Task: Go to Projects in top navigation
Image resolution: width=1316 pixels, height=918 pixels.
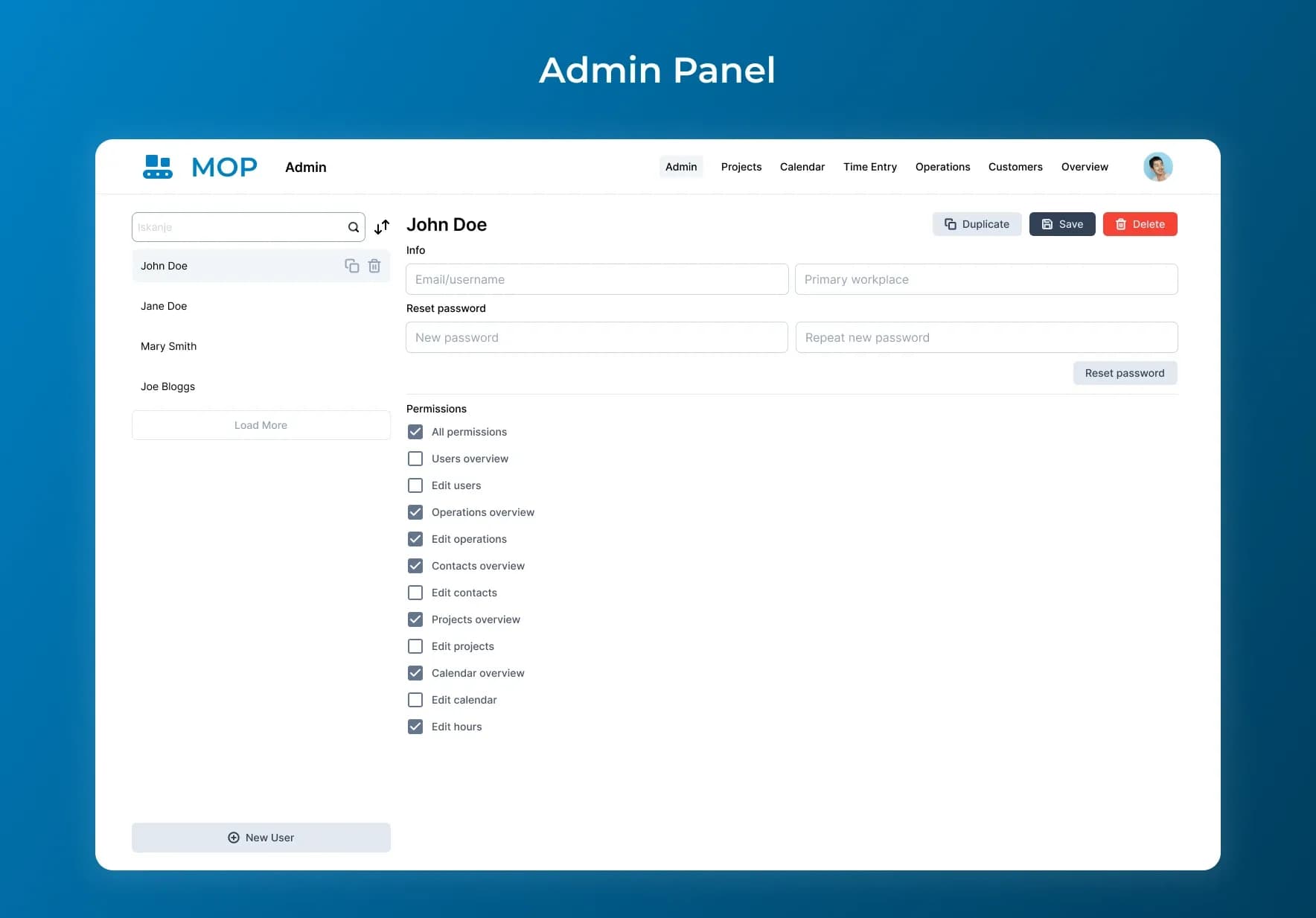Action: click(x=741, y=167)
